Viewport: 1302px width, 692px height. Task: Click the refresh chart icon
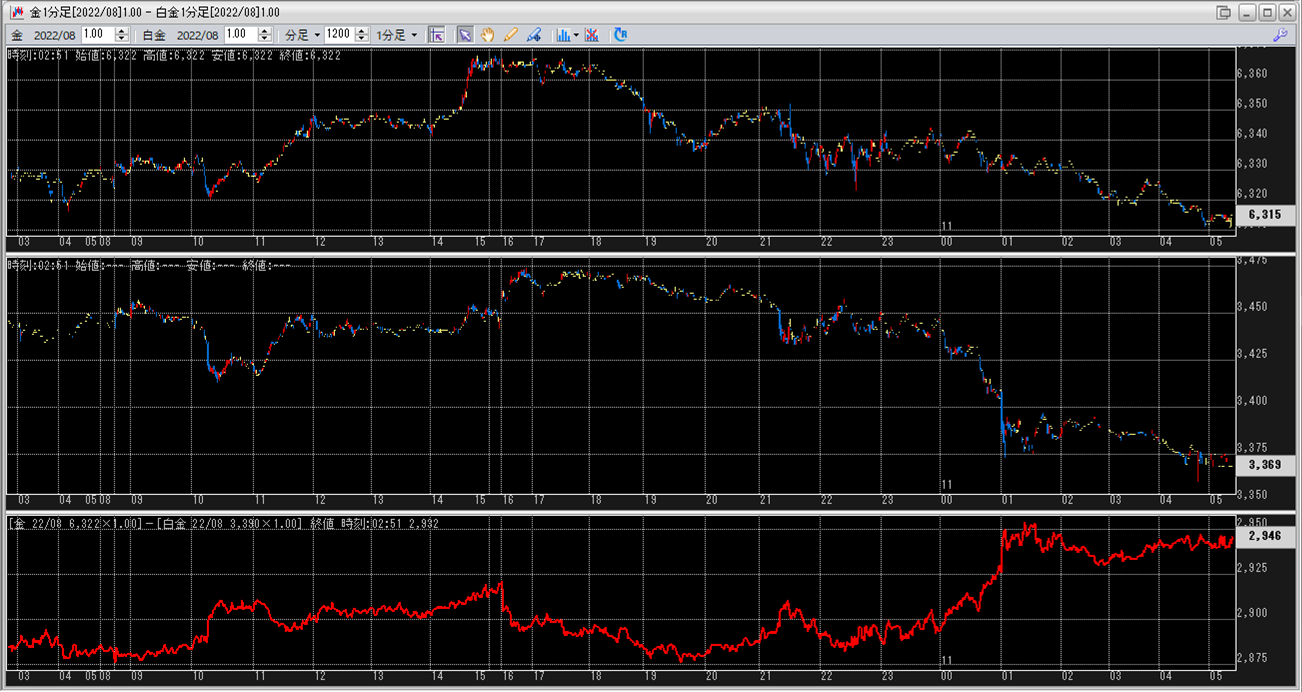(621, 34)
